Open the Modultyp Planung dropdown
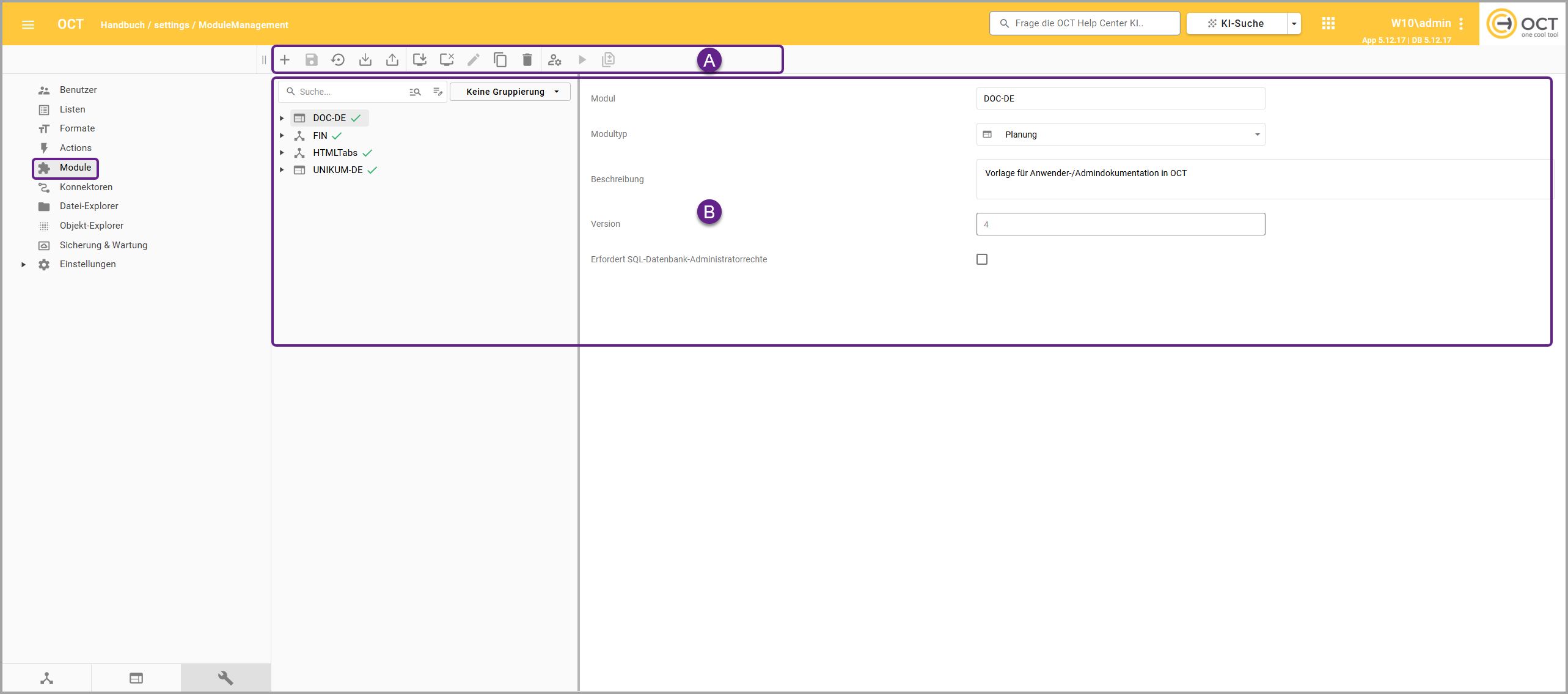The width and height of the screenshot is (1568, 694). click(1121, 135)
